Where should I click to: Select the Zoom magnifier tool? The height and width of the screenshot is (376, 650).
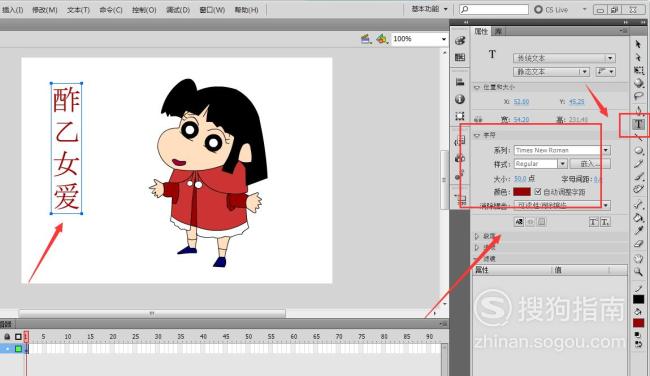click(638, 272)
